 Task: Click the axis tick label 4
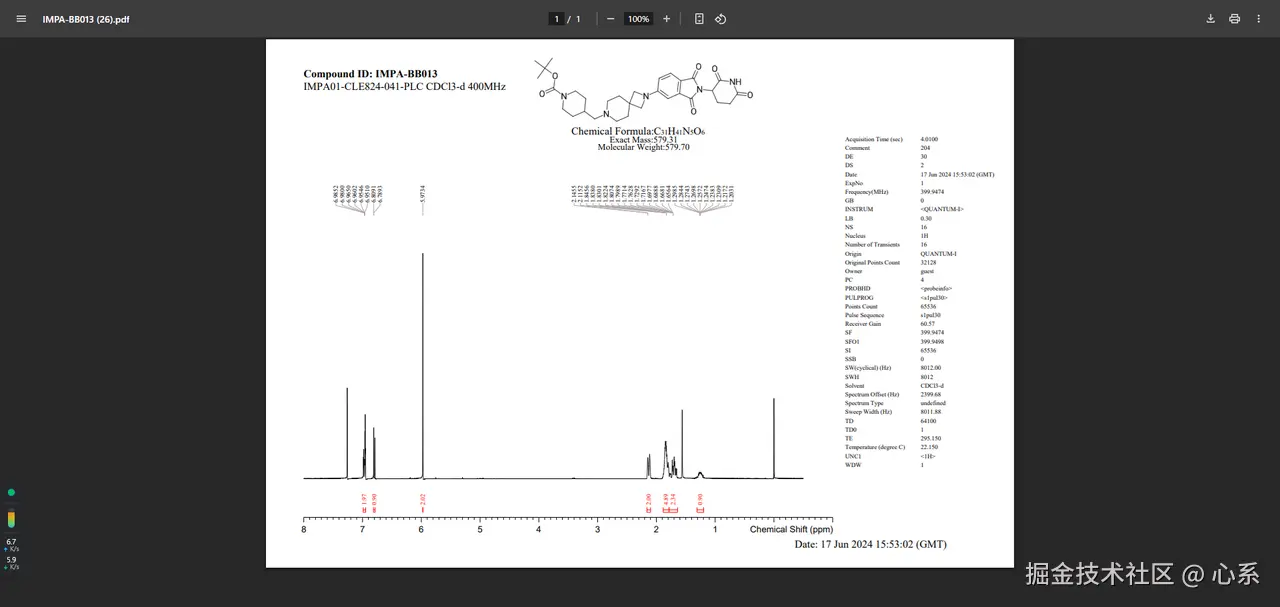(x=539, y=529)
